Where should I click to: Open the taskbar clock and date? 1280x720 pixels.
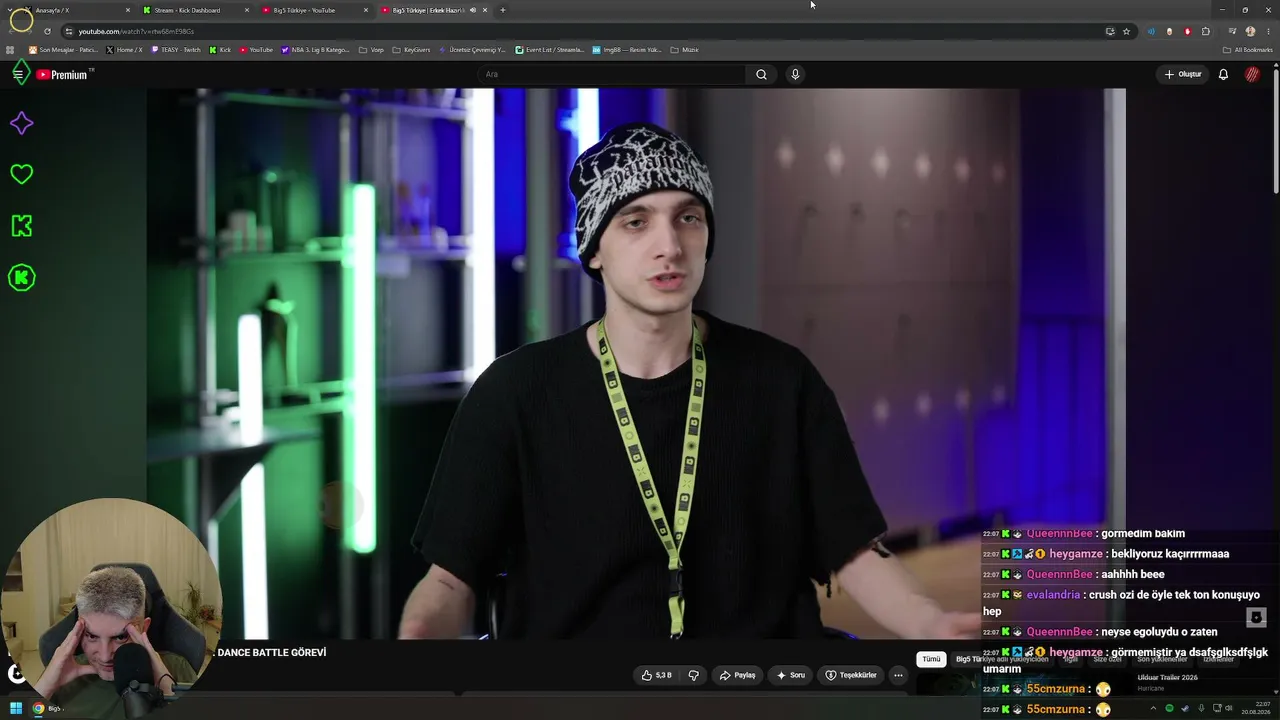click(1256, 708)
